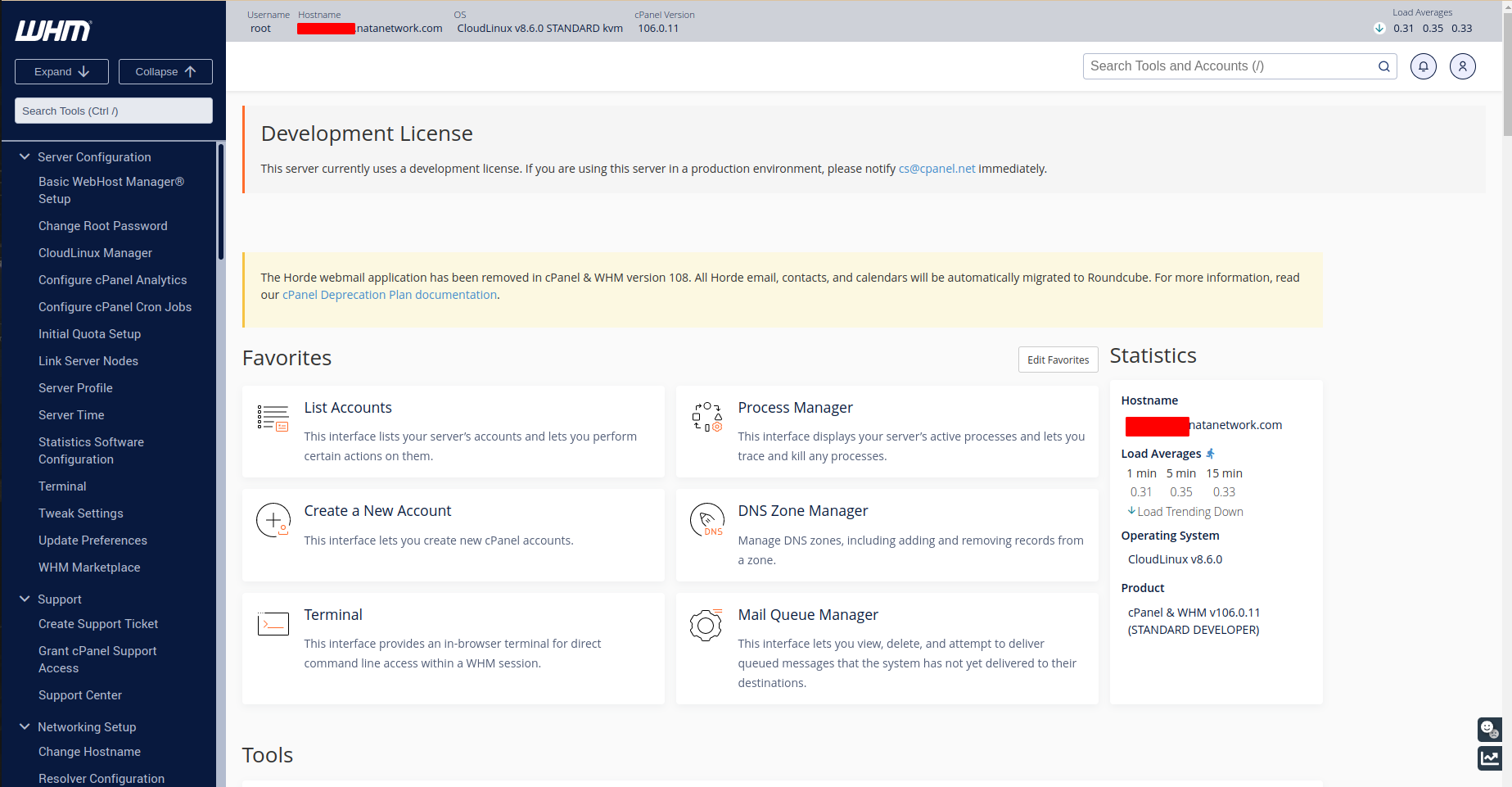Open Resolver Configuration
This screenshot has height=787, width=1512.
click(x=102, y=779)
